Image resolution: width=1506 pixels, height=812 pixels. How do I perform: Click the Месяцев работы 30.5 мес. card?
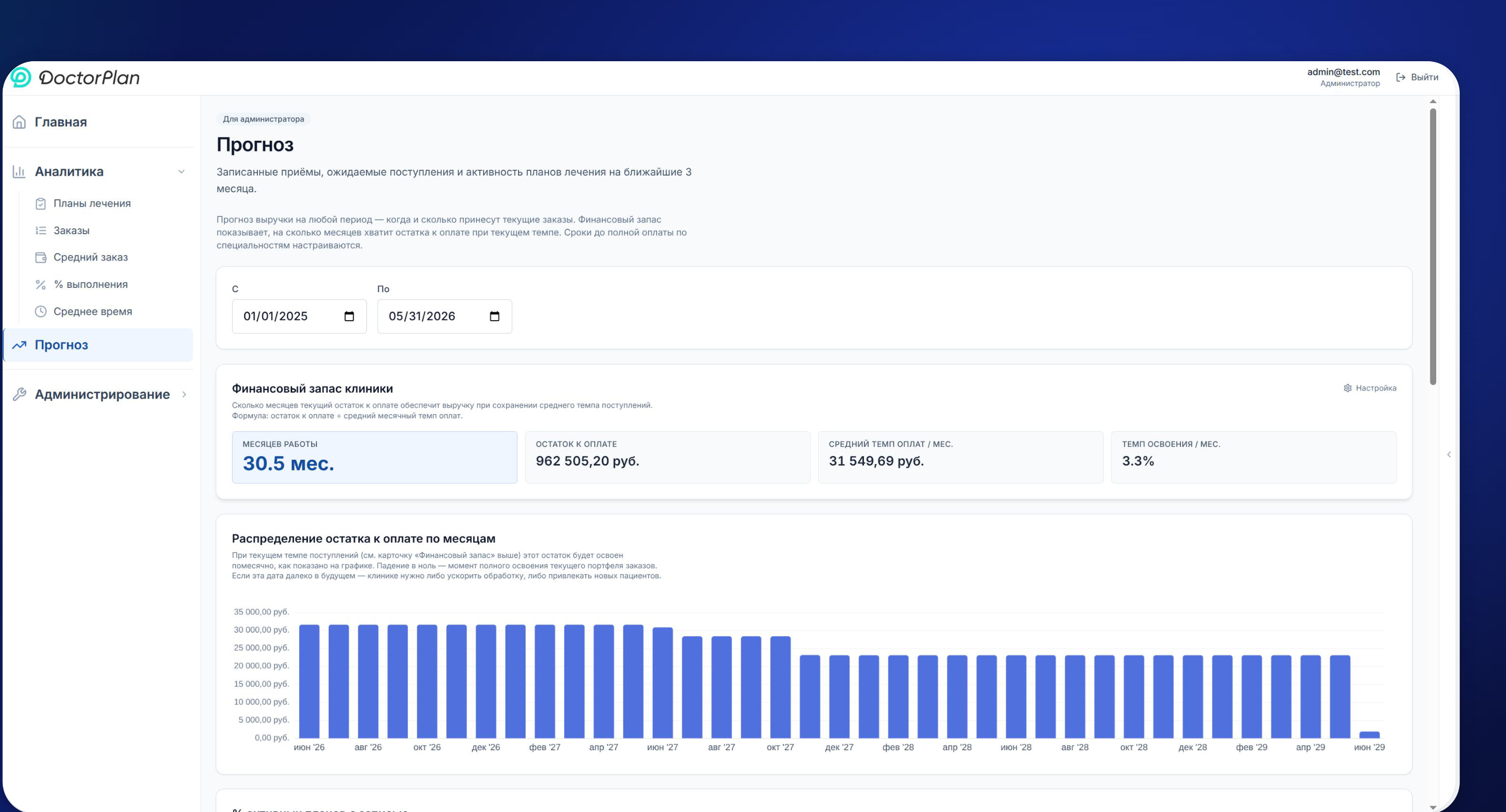coord(374,458)
